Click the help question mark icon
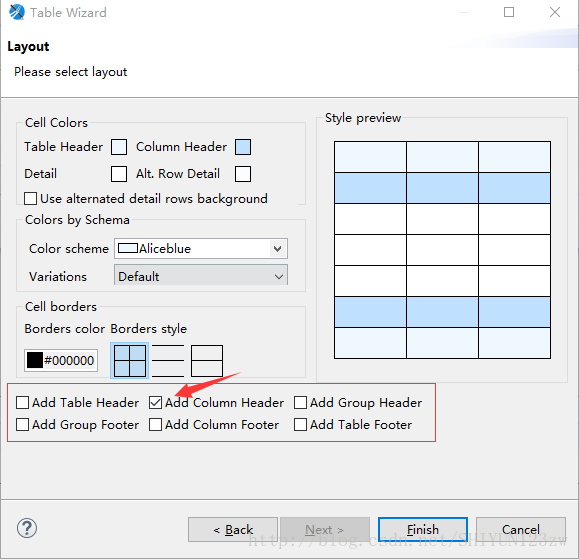579x560 pixels. (27, 528)
